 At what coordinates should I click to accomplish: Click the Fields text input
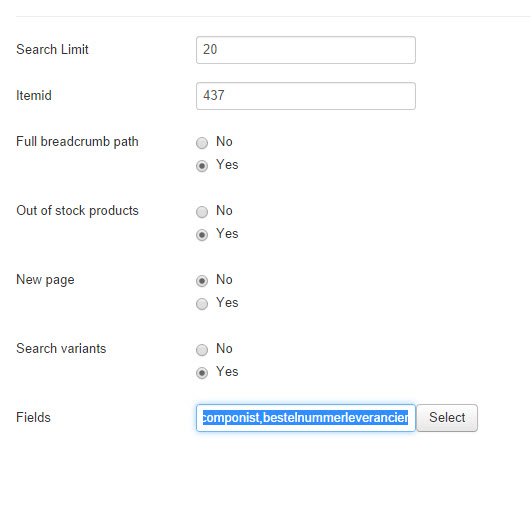click(306, 418)
